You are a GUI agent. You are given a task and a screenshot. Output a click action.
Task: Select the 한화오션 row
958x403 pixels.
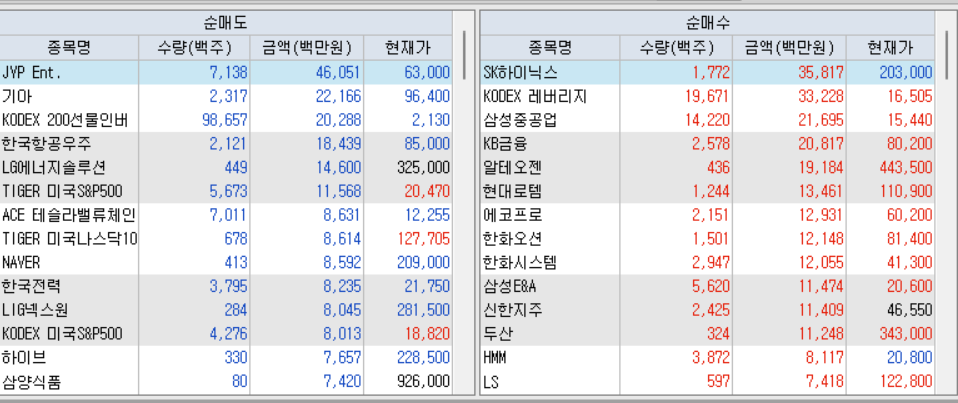pos(708,239)
